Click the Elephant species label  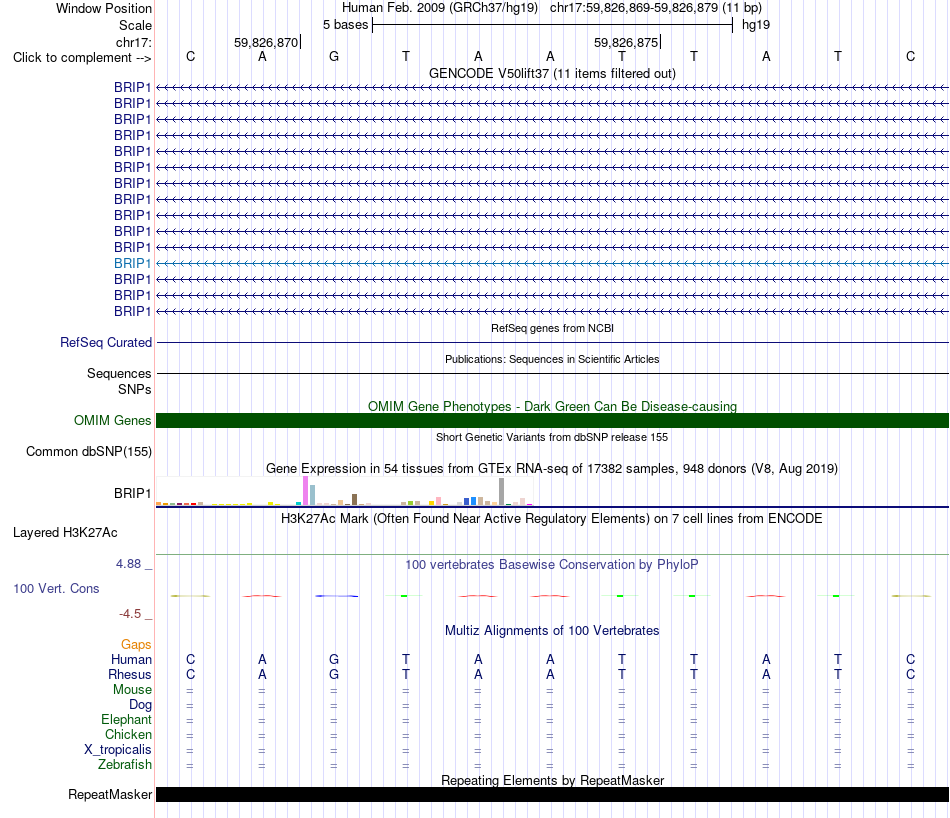click(x=127, y=719)
